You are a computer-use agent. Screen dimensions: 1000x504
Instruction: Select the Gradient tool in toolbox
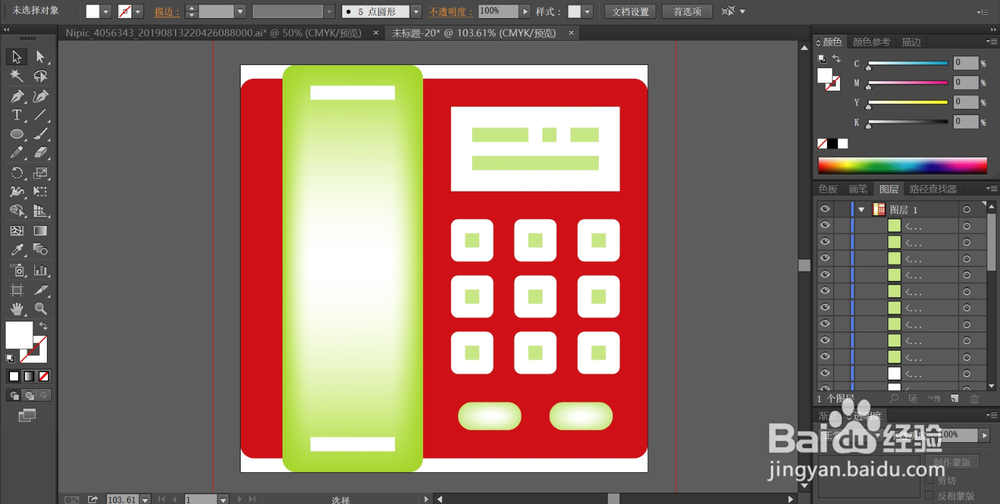pyautogui.click(x=41, y=231)
